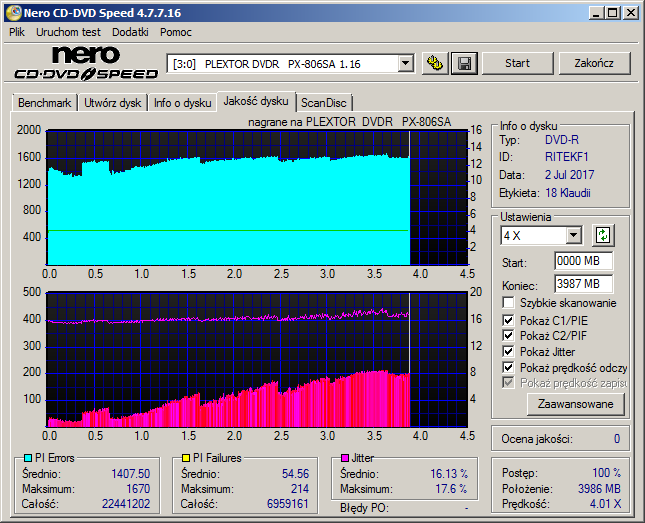Click the Zakończ button
This screenshot has width=645, height=523.
click(594, 63)
